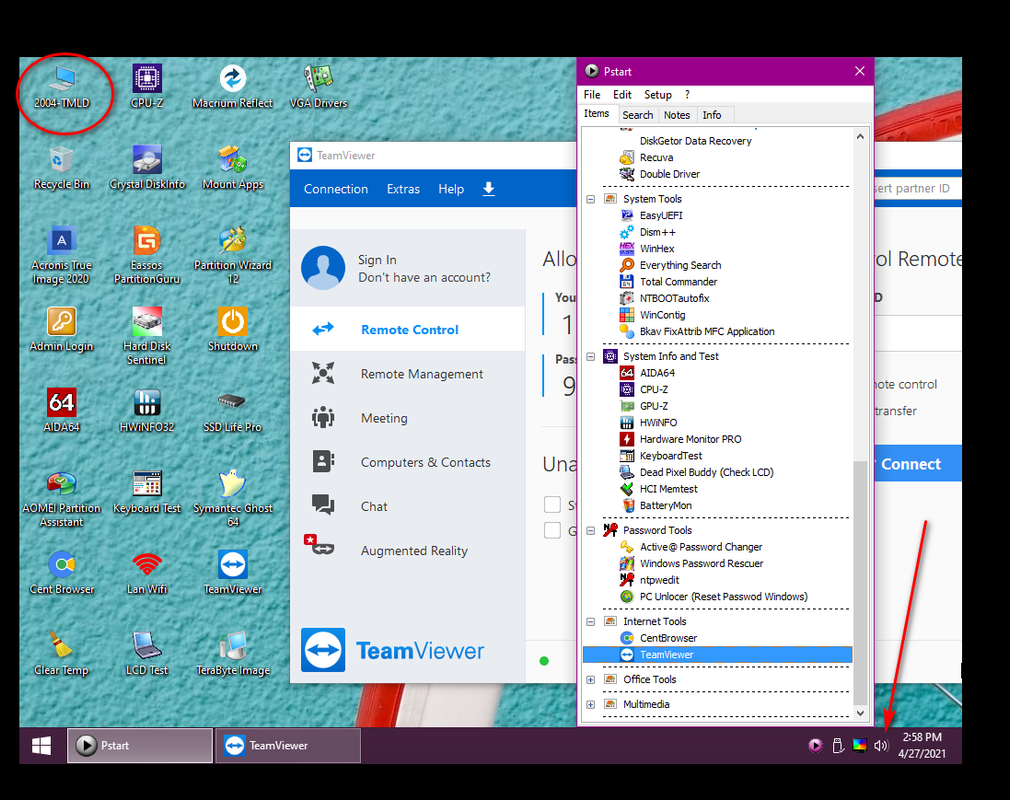Image resolution: width=1010 pixels, height=800 pixels.
Task: Open Mount Apps desktop shortcut
Action: [233, 168]
